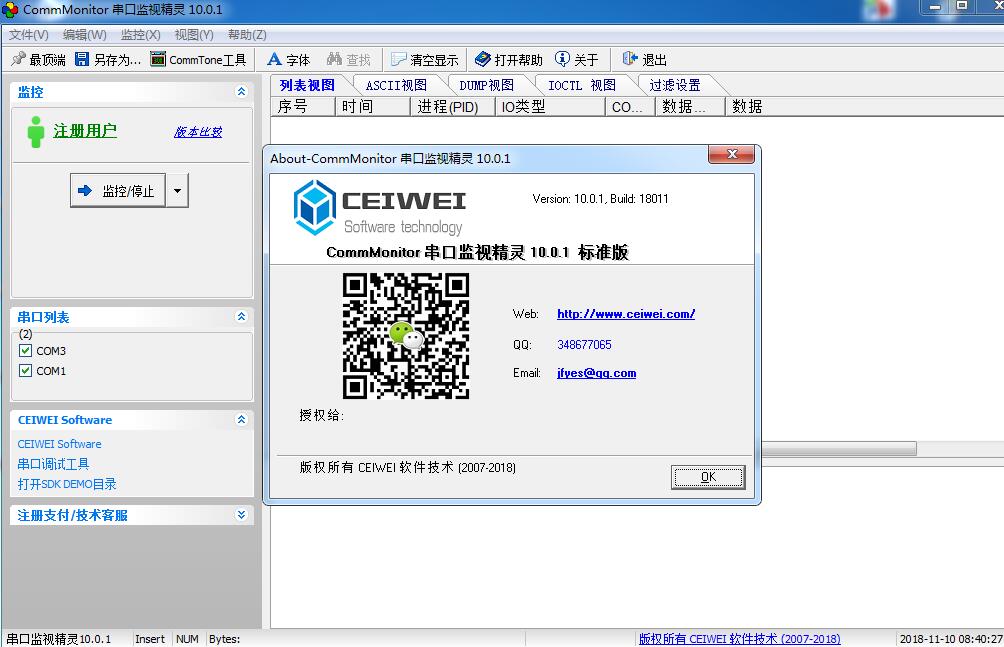
Task: Click the 清空显示 clear display icon
Action: coord(399,60)
